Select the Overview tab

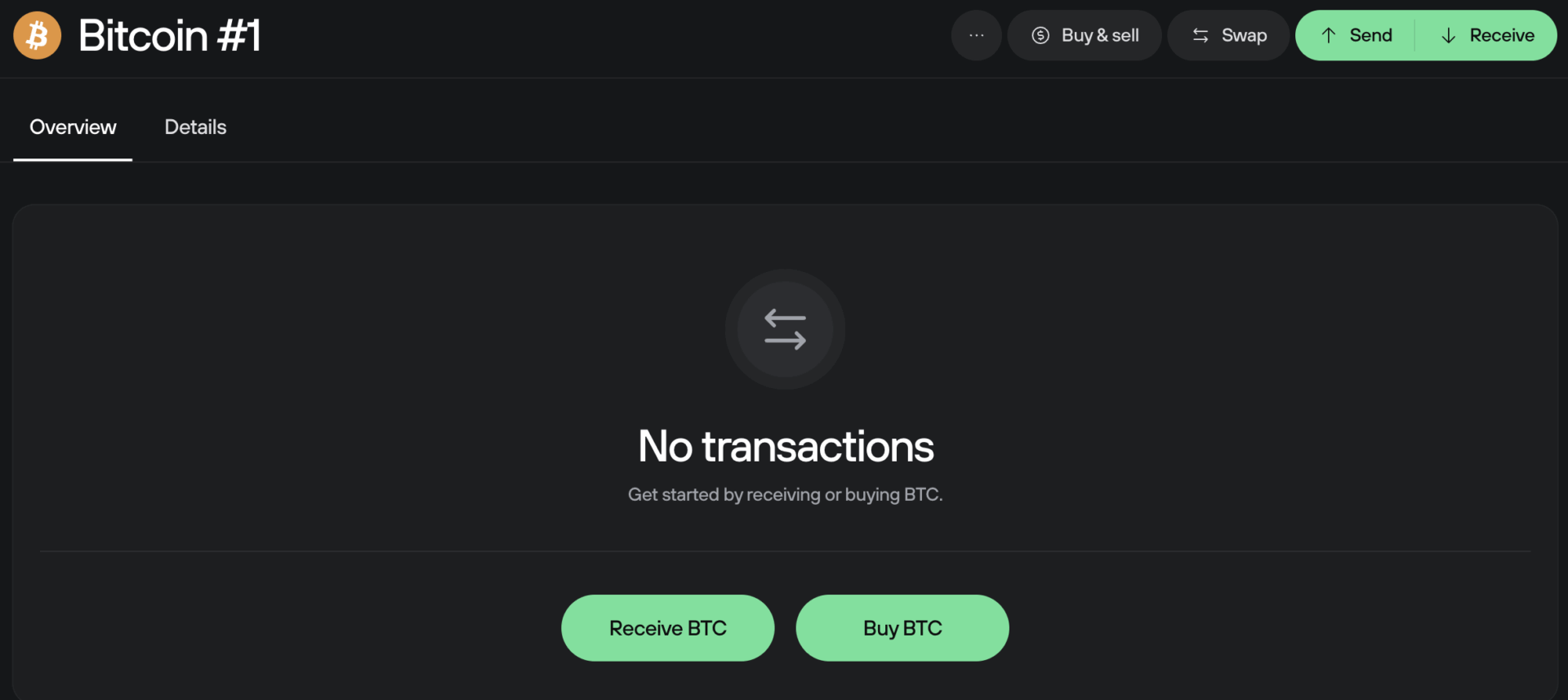tap(72, 127)
